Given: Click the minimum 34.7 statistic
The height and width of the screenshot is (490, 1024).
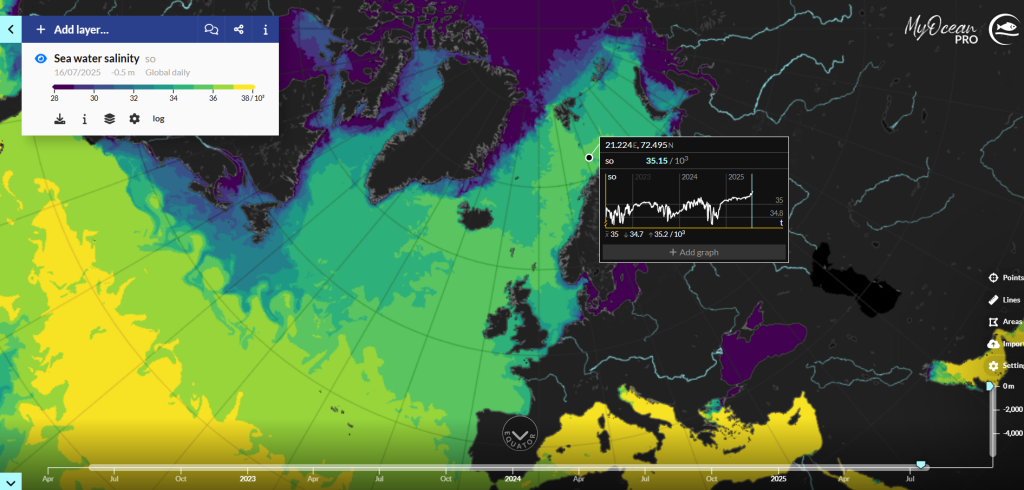Looking at the screenshot, I should pos(634,234).
